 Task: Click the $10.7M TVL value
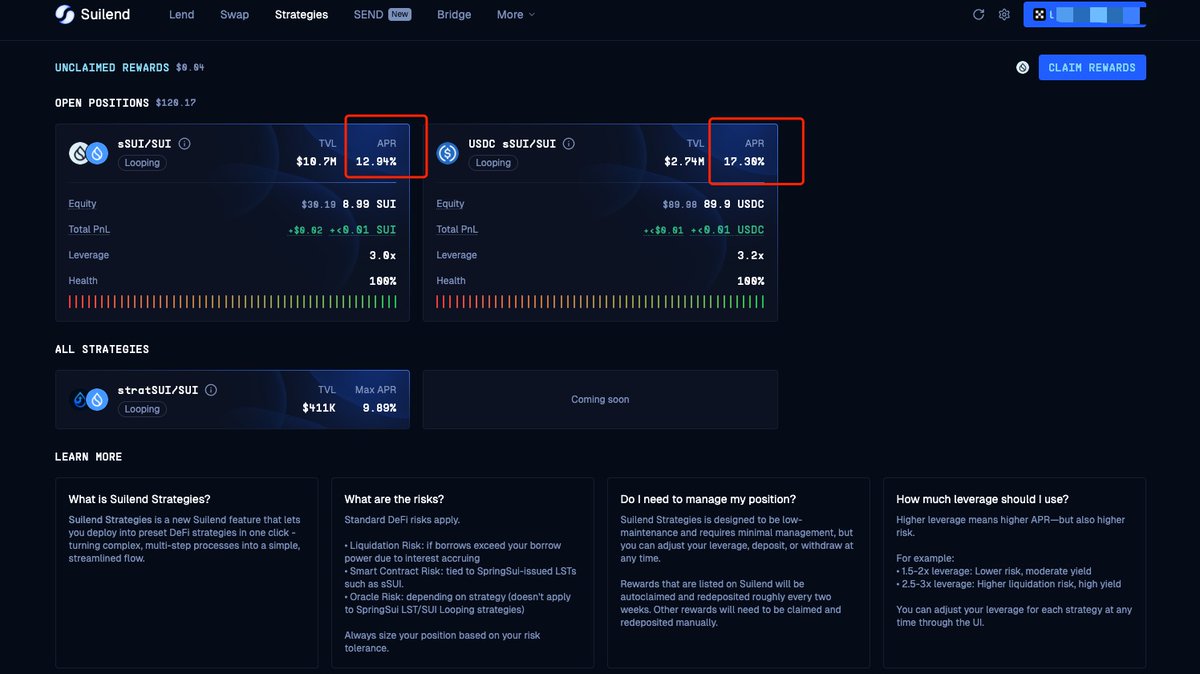coord(316,162)
